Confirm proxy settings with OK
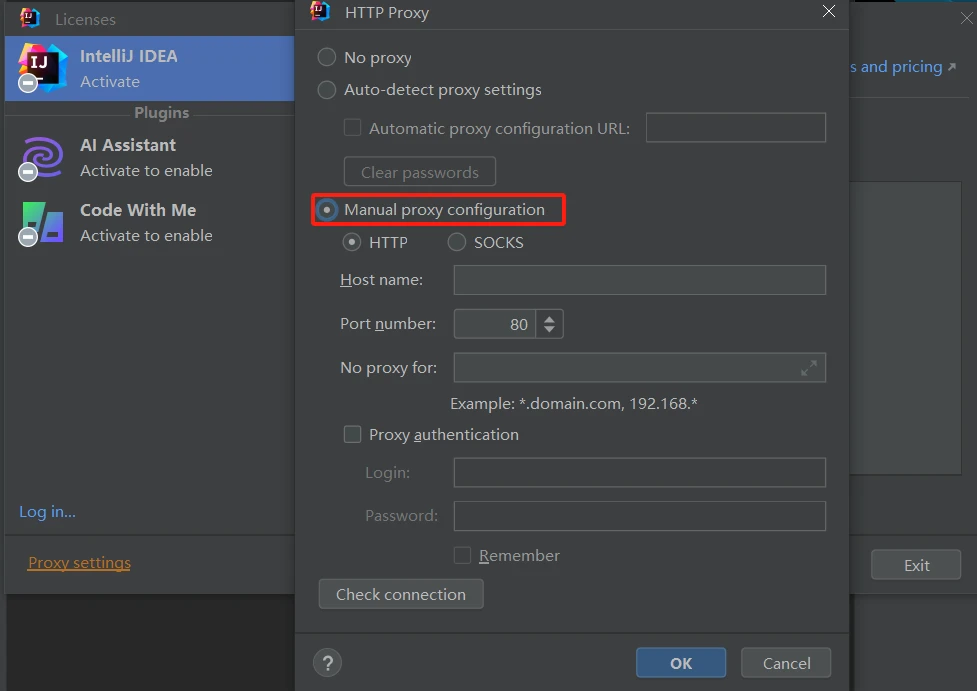The width and height of the screenshot is (977, 691). (x=681, y=663)
